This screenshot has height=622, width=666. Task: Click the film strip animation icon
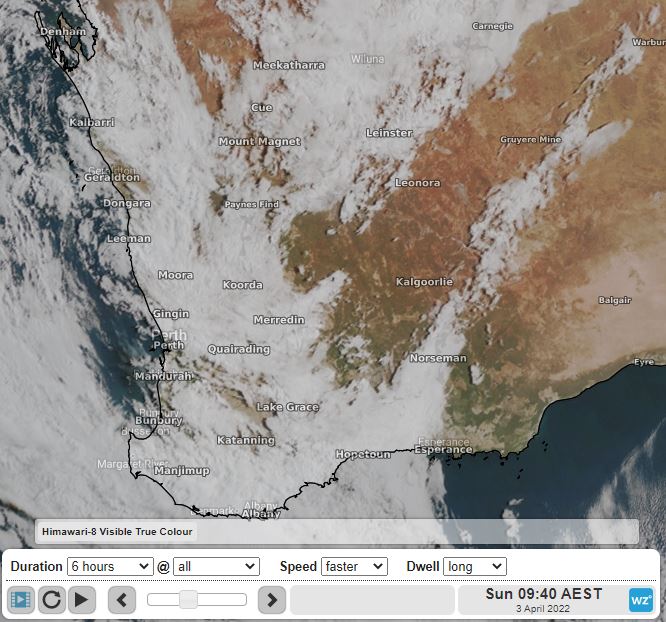tap(20, 600)
